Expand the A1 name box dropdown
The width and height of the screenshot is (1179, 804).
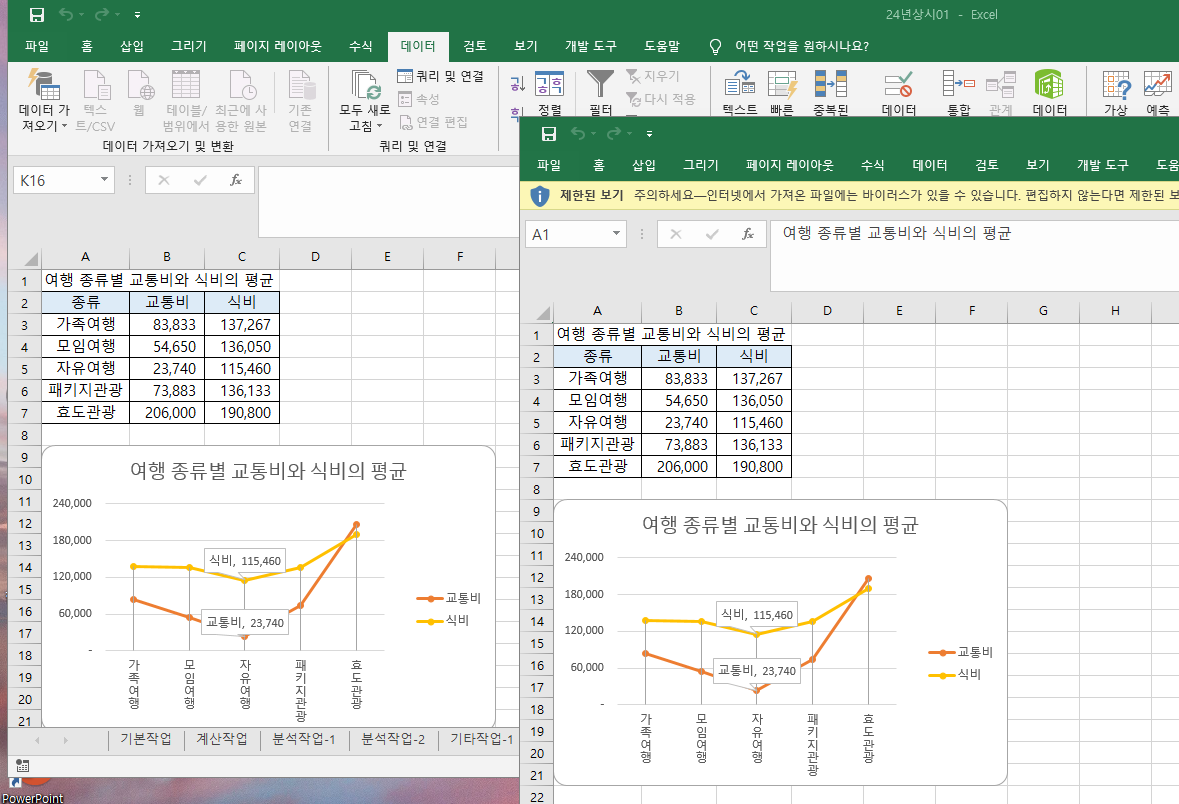click(x=617, y=234)
